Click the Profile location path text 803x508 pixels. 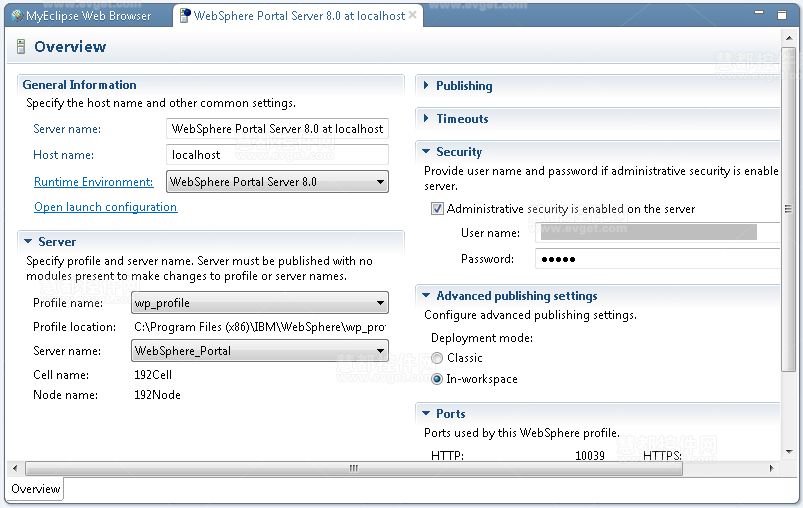(260, 327)
